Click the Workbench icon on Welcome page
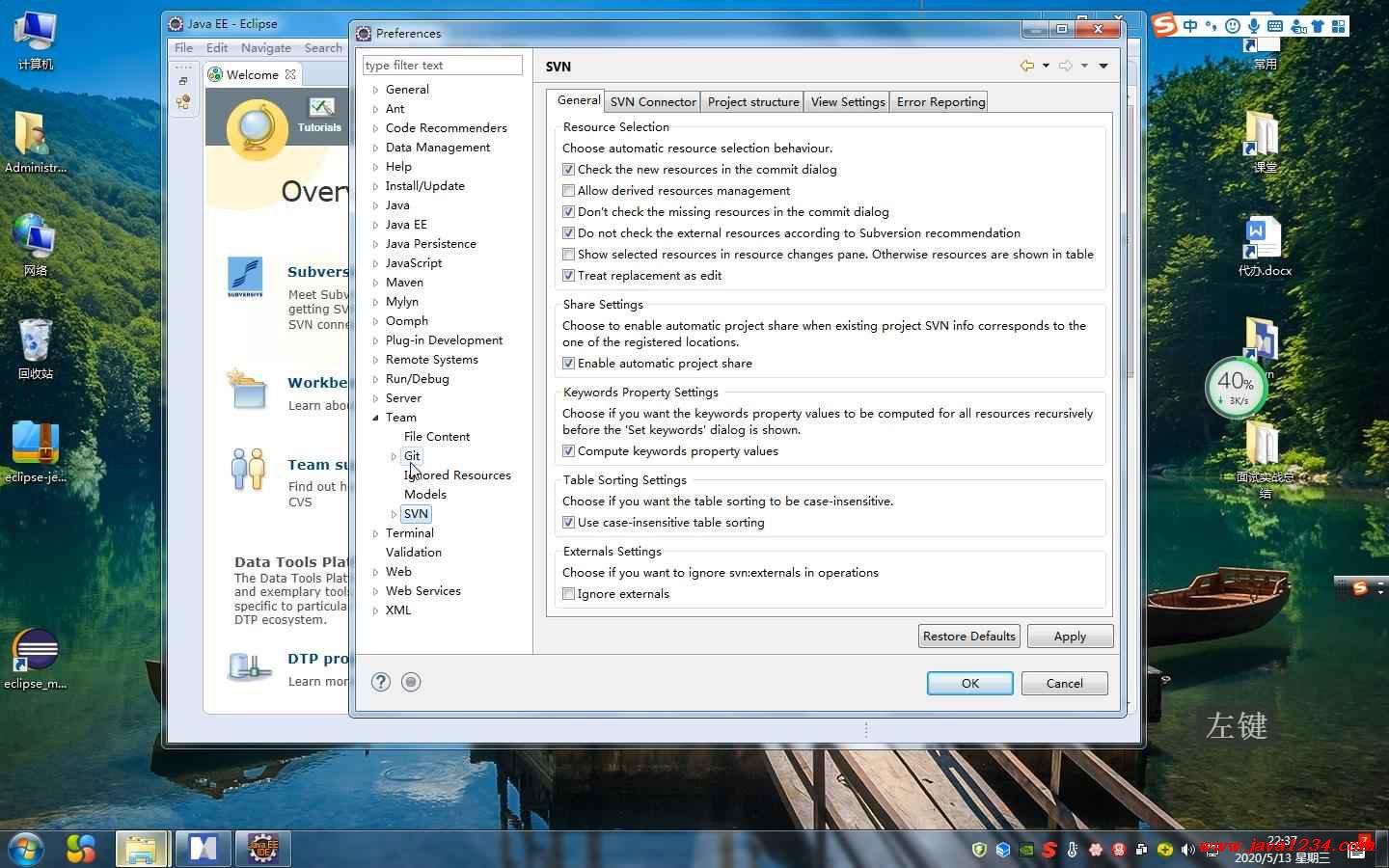The image size is (1389, 868). pyautogui.click(x=247, y=390)
